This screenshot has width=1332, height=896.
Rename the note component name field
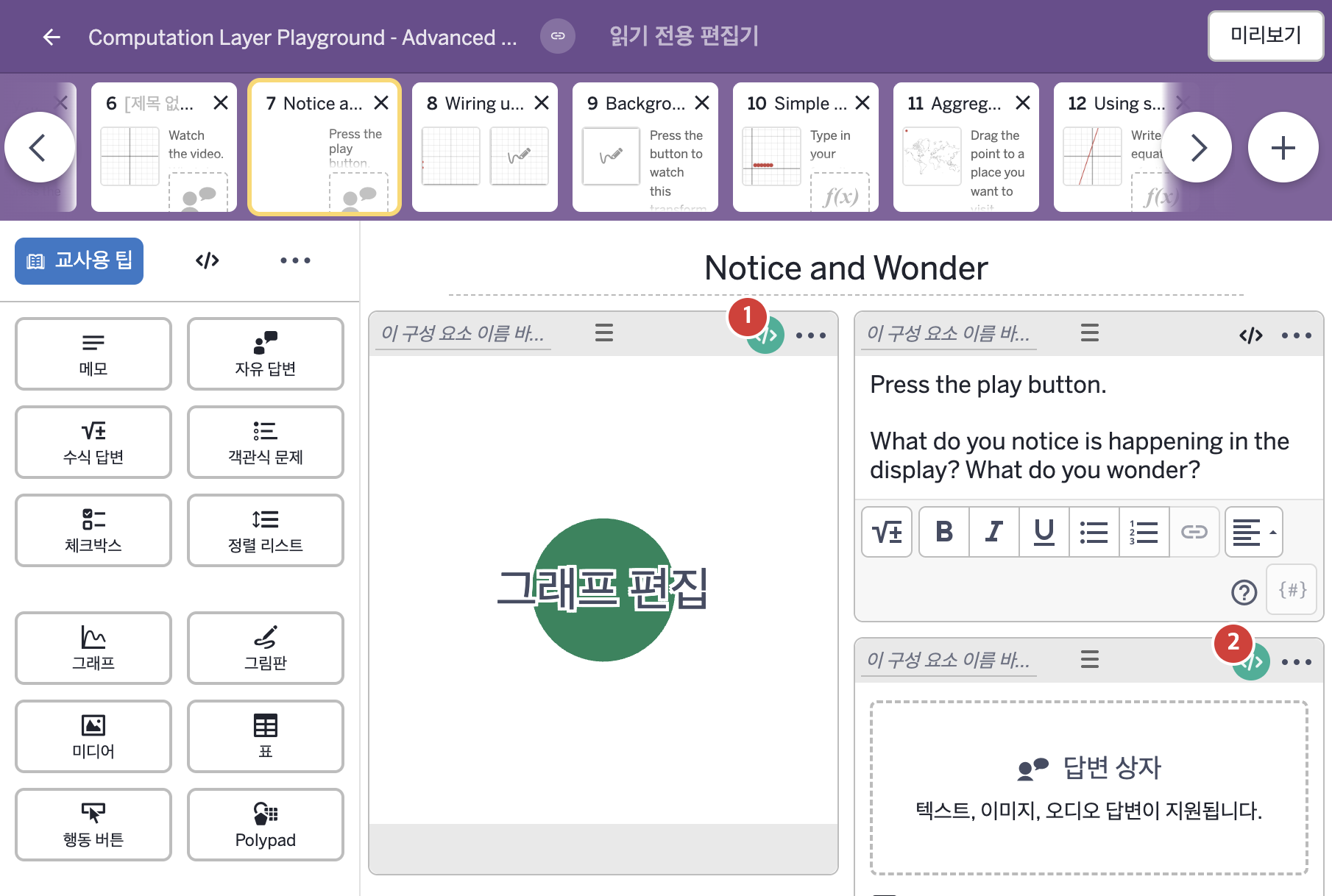(949, 334)
